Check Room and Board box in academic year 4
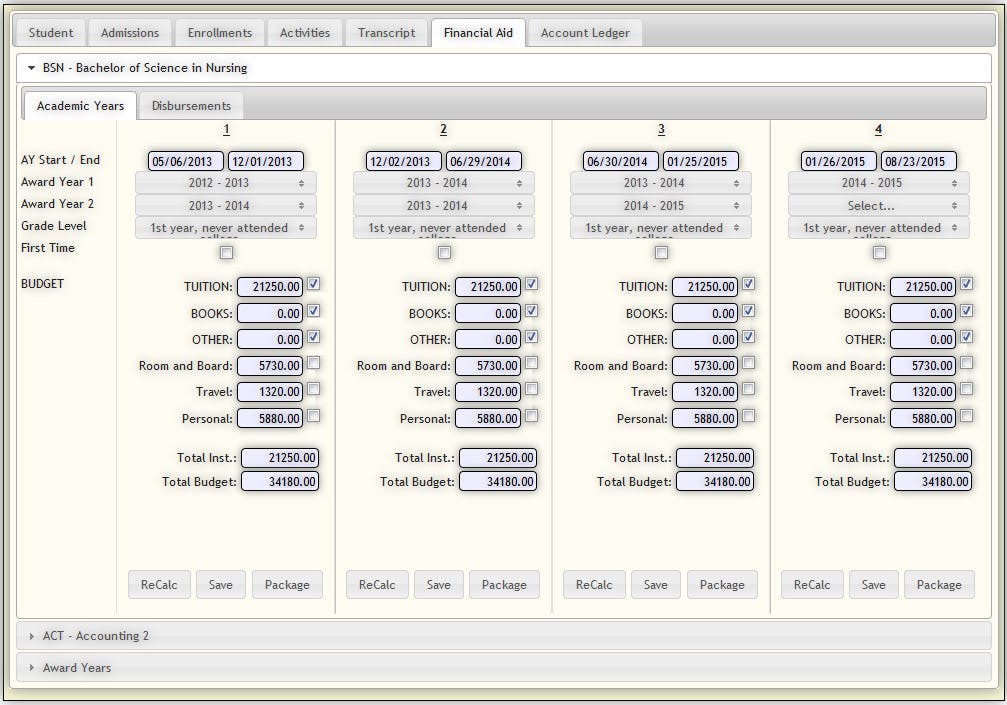1007x705 pixels. tap(966, 363)
